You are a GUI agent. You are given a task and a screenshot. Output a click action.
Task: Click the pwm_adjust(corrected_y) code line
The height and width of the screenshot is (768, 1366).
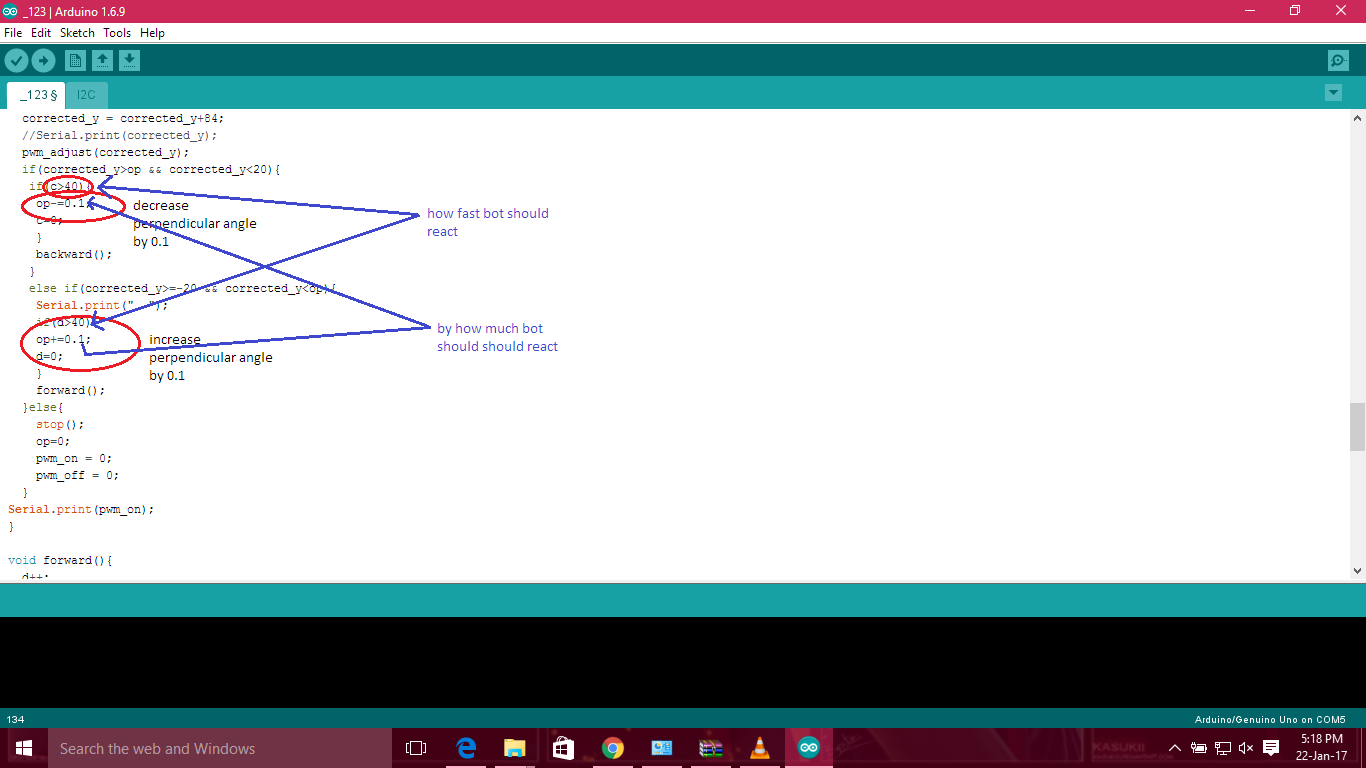105,152
